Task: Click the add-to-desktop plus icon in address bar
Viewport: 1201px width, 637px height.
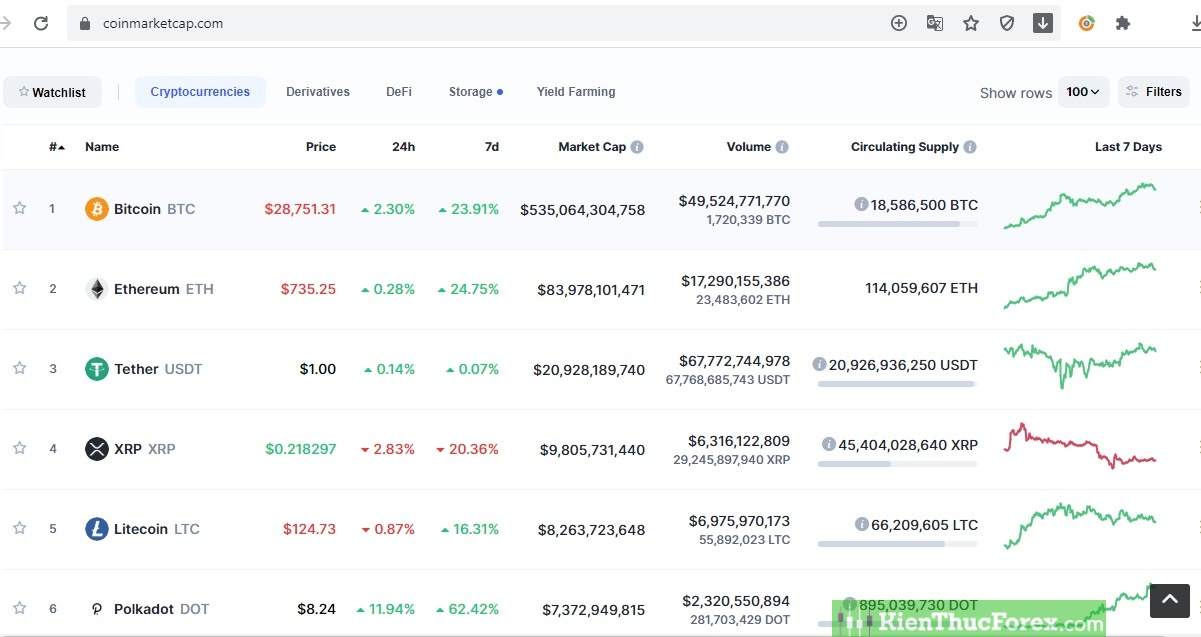Action: pos(899,23)
